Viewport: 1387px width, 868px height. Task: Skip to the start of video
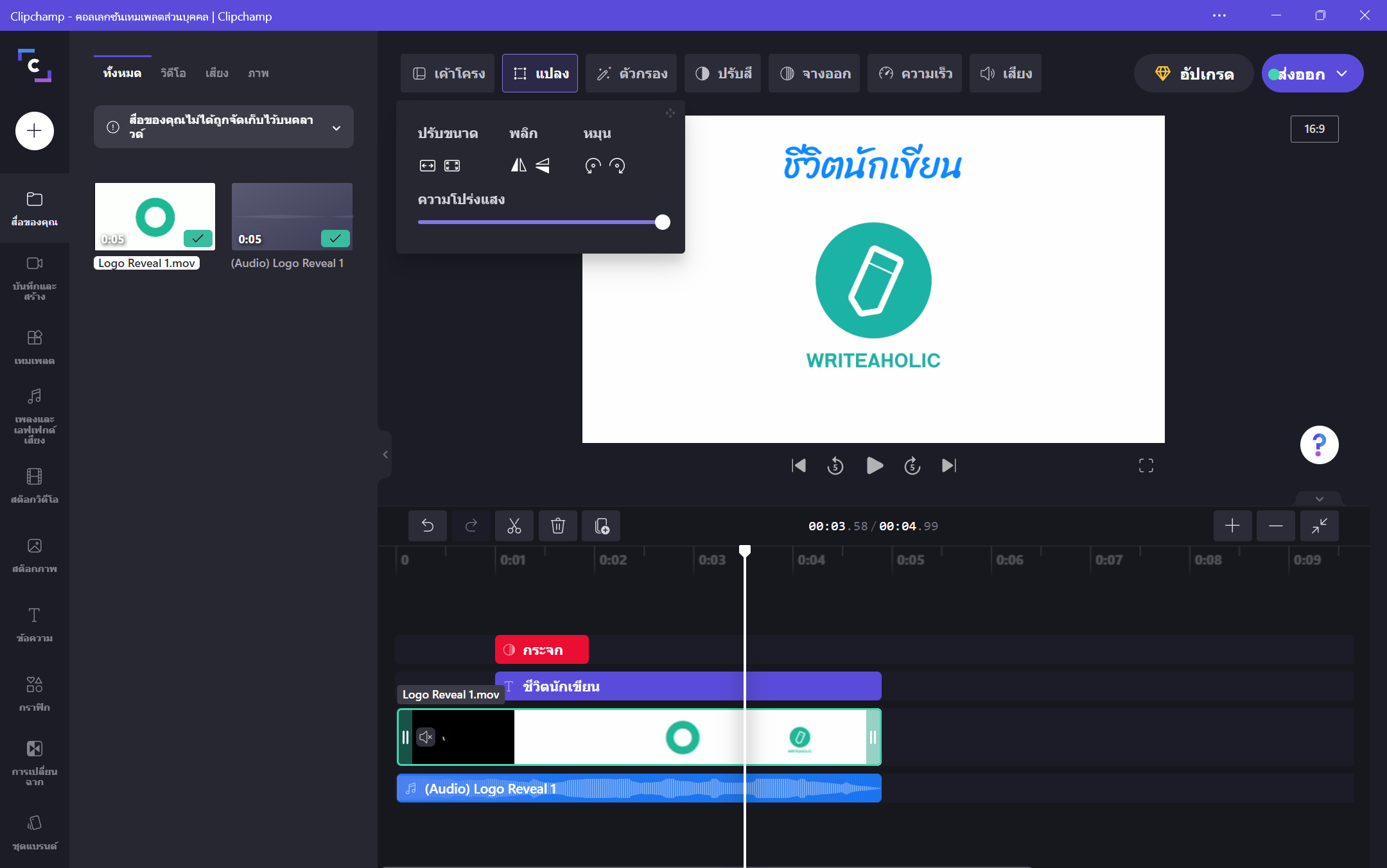click(x=798, y=465)
